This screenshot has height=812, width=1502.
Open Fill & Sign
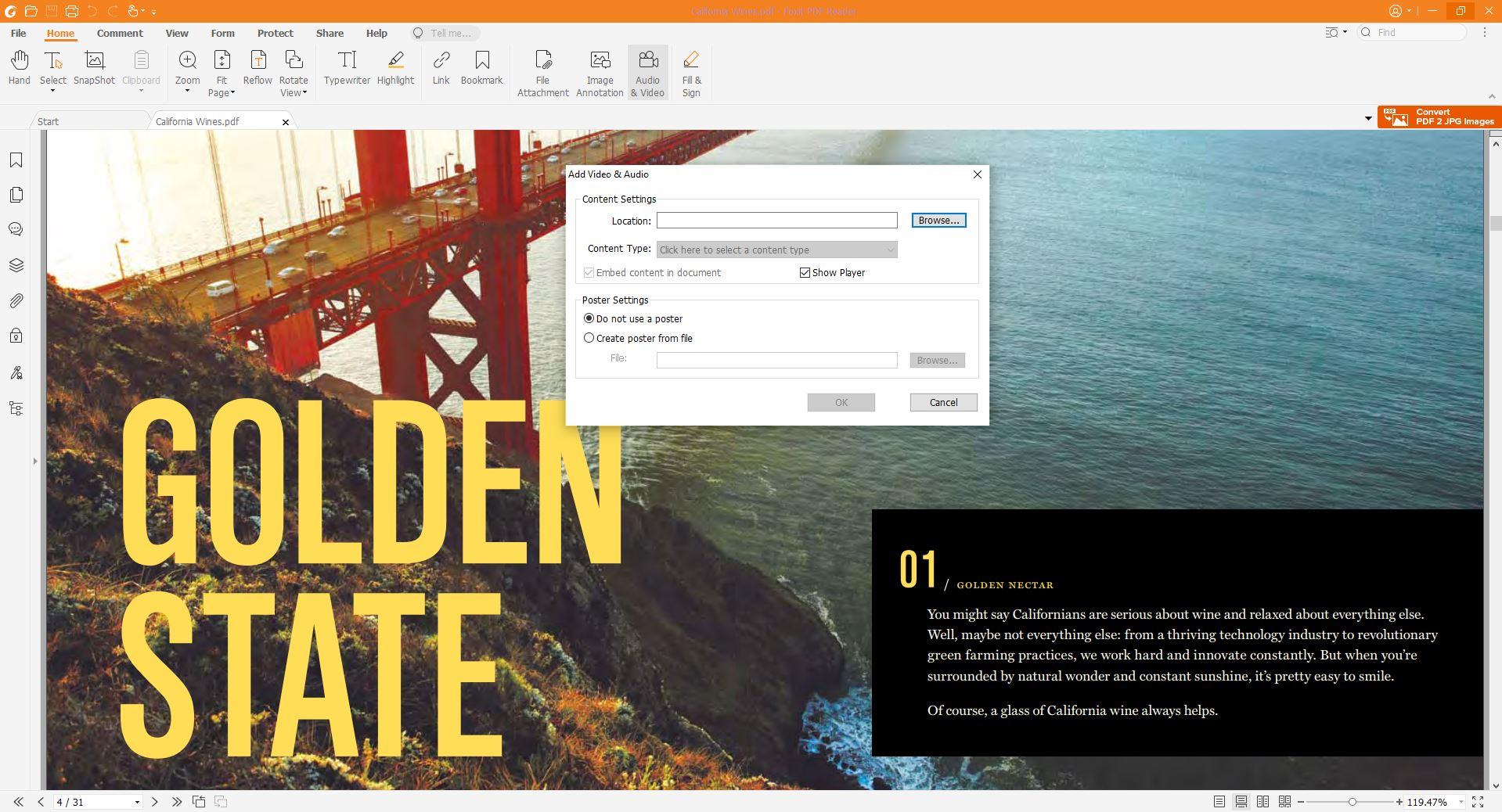click(691, 74)
